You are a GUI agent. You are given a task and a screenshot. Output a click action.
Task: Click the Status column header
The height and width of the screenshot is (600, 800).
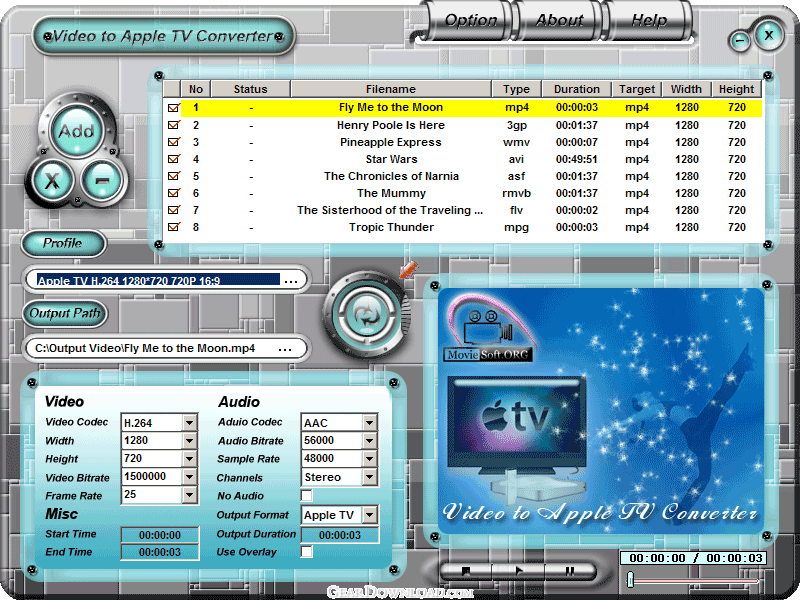(251, 89)
